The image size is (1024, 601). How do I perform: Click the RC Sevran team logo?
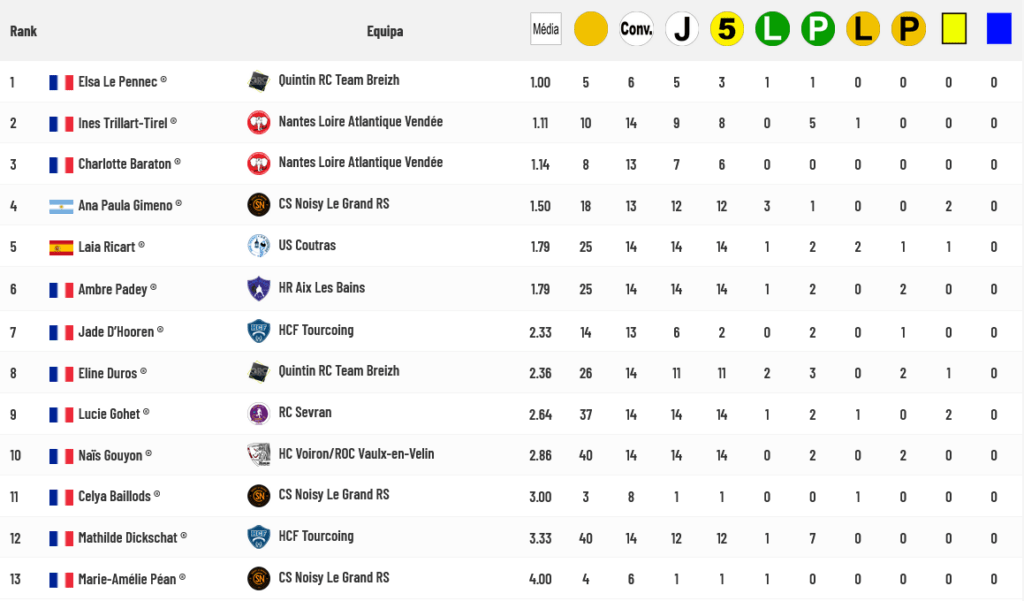[x=259, y=414]
